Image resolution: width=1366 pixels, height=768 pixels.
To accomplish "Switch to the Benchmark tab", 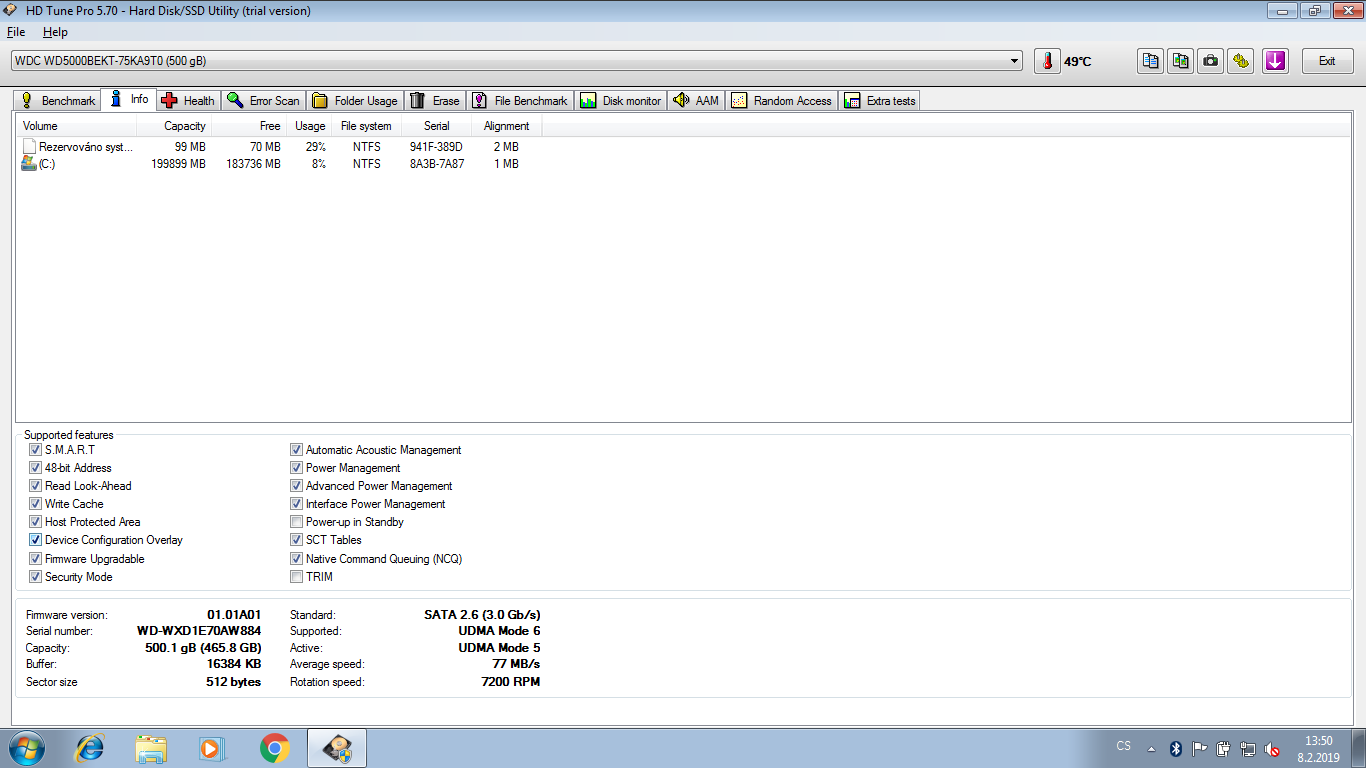I will click(58, 101).
